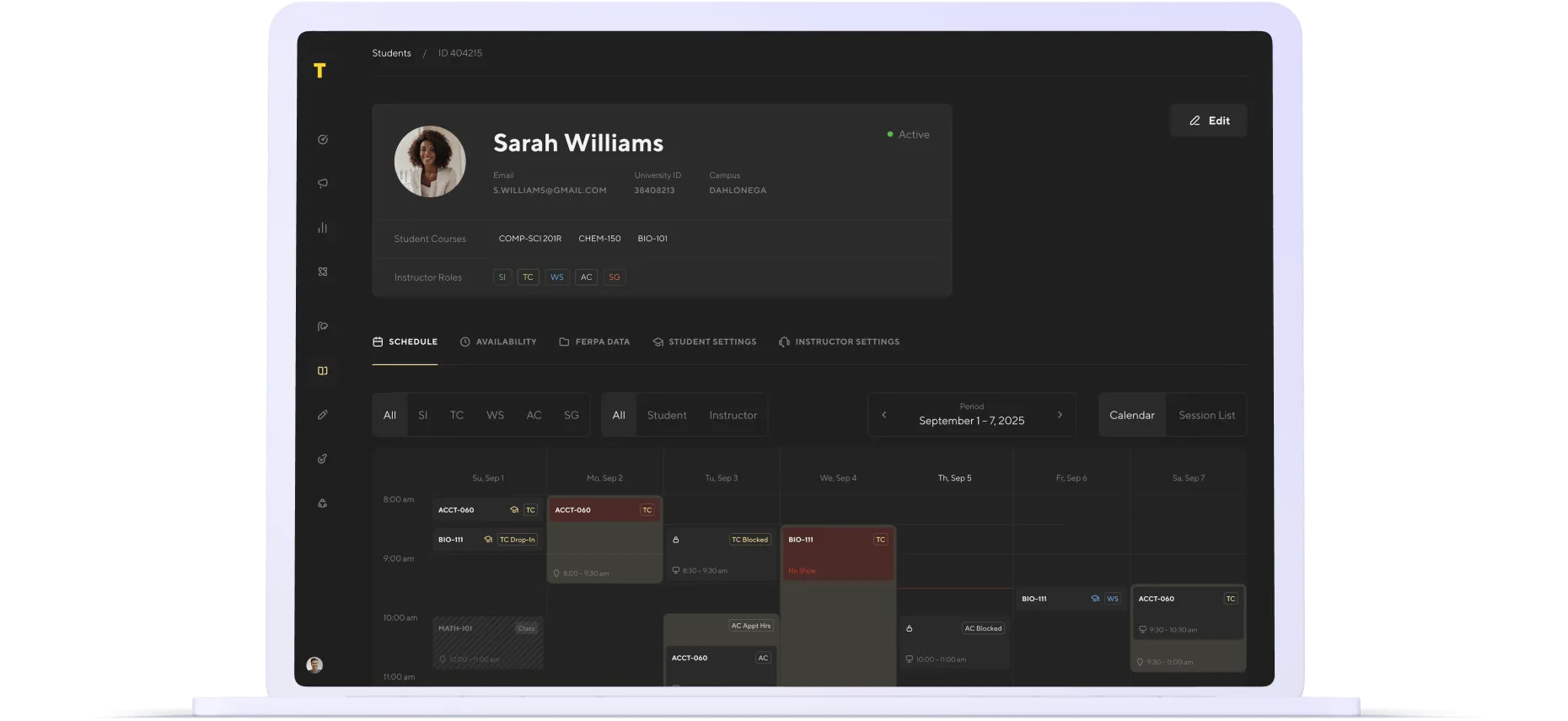Click the headset icon beside INSTRUCTOR SETTINGS
The image size is (1568, 721).
coord(784,342)
